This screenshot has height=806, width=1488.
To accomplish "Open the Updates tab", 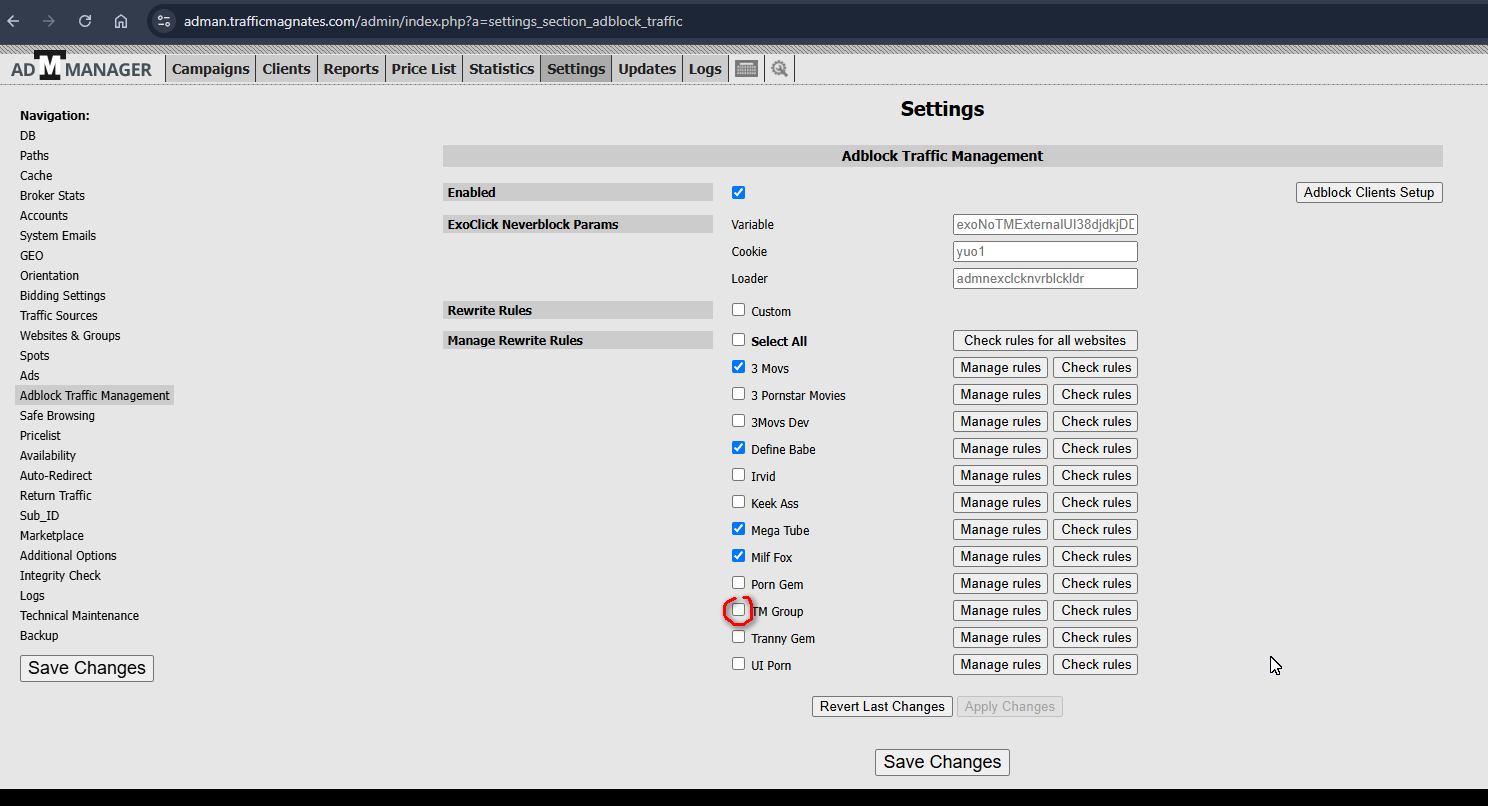I will coord(647,68).
